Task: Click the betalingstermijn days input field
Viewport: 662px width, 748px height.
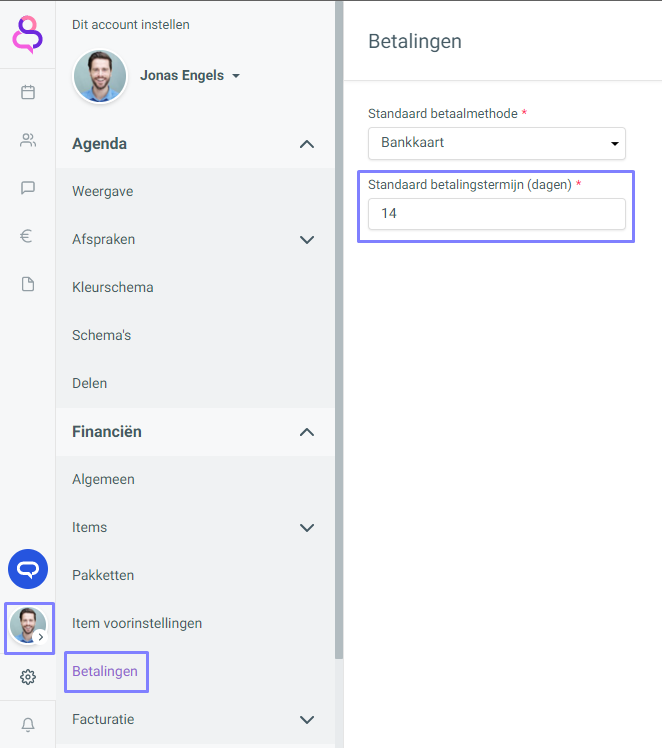Action: point(496,214)
